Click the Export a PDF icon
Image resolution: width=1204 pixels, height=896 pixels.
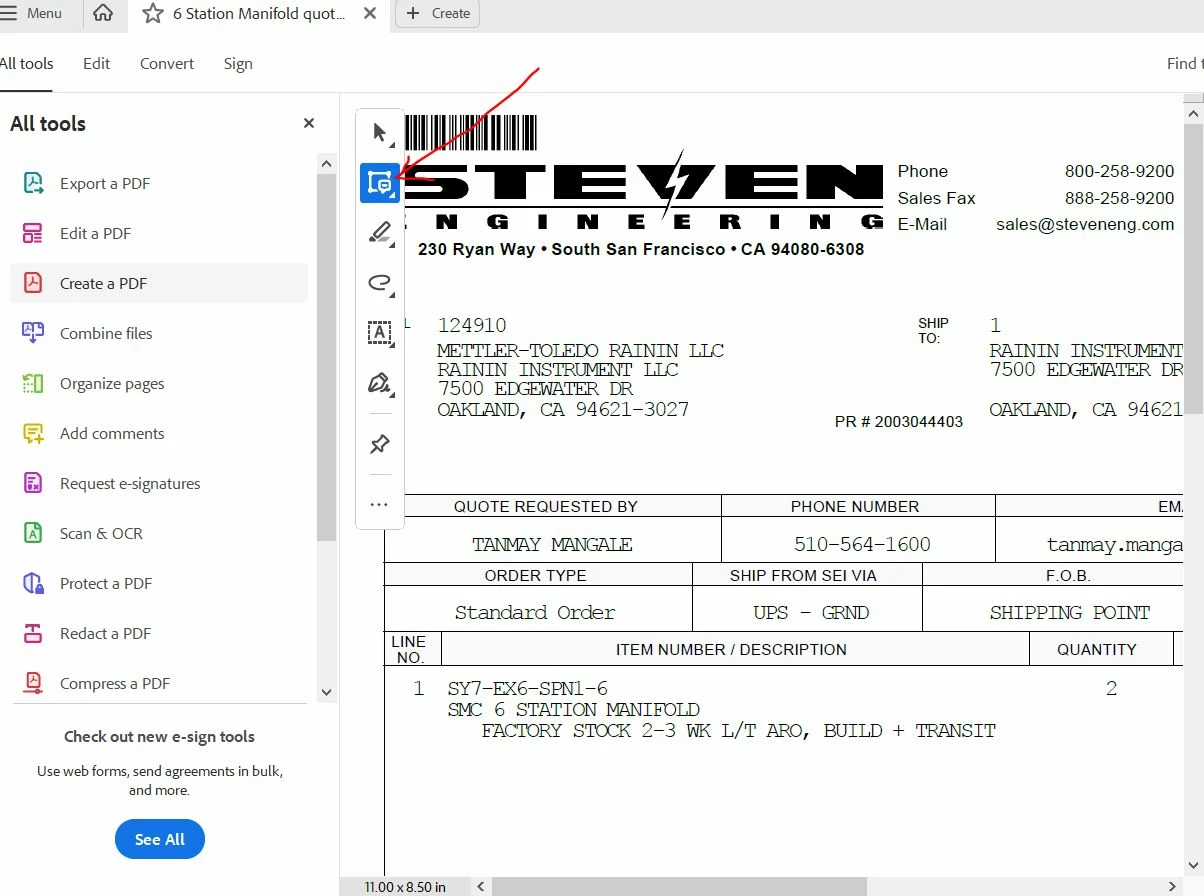(33, 183)
